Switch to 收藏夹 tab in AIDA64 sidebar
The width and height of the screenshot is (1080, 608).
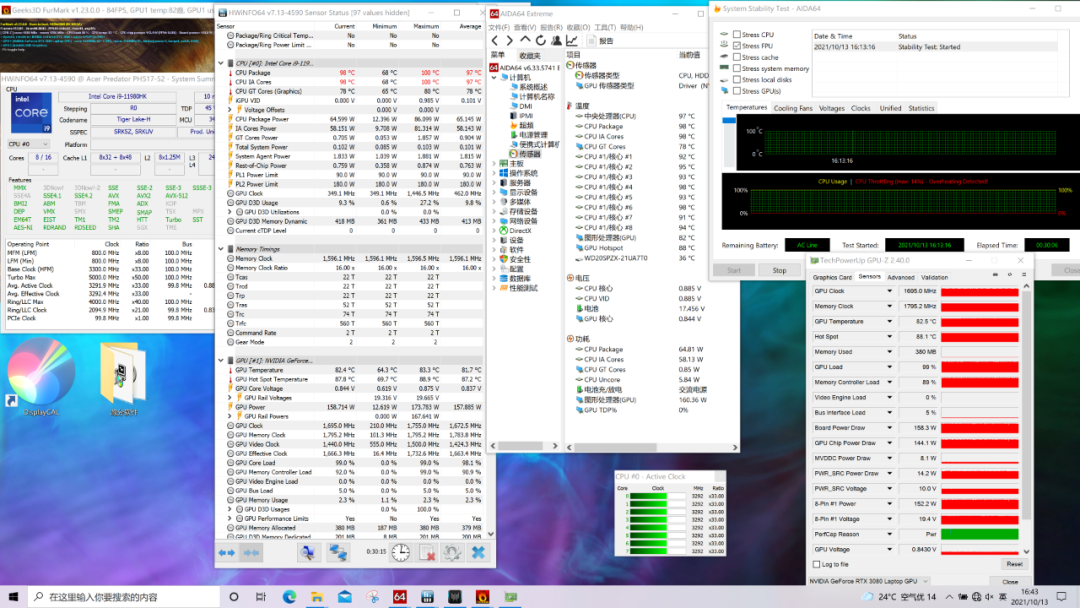(x=530, y=55)
